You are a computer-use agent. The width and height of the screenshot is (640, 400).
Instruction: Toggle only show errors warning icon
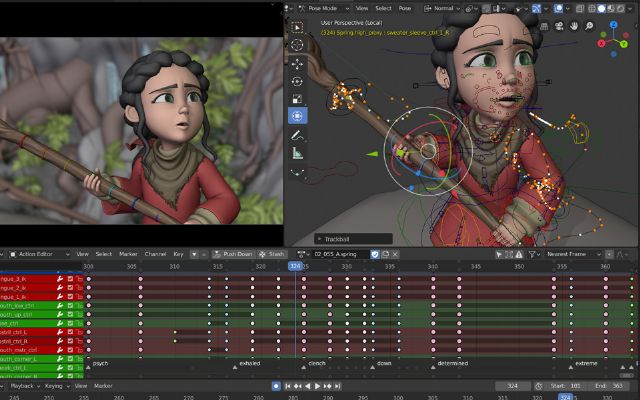(x=519, y=254)
